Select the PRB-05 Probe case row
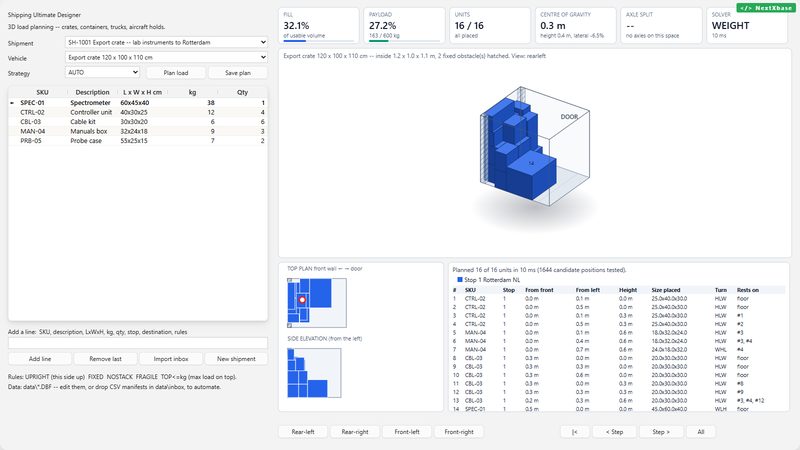800x450 pixels. tap(138, 141)
